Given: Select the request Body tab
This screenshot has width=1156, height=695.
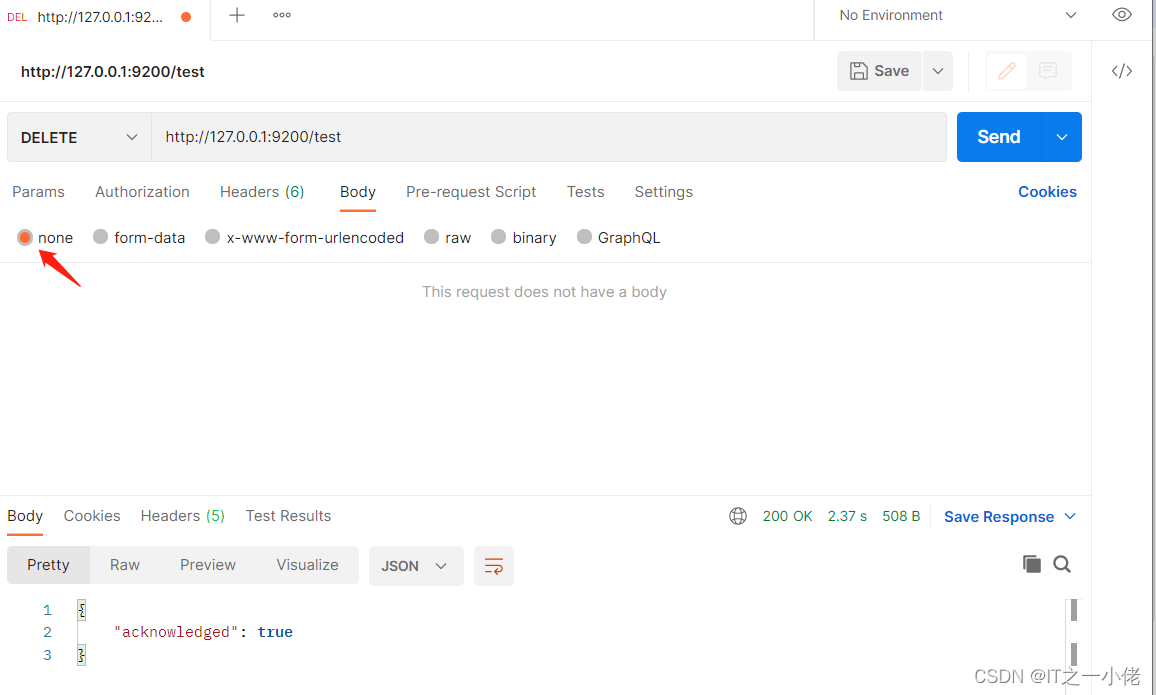Looking at the screenshot, I should [x=358, y=192].
